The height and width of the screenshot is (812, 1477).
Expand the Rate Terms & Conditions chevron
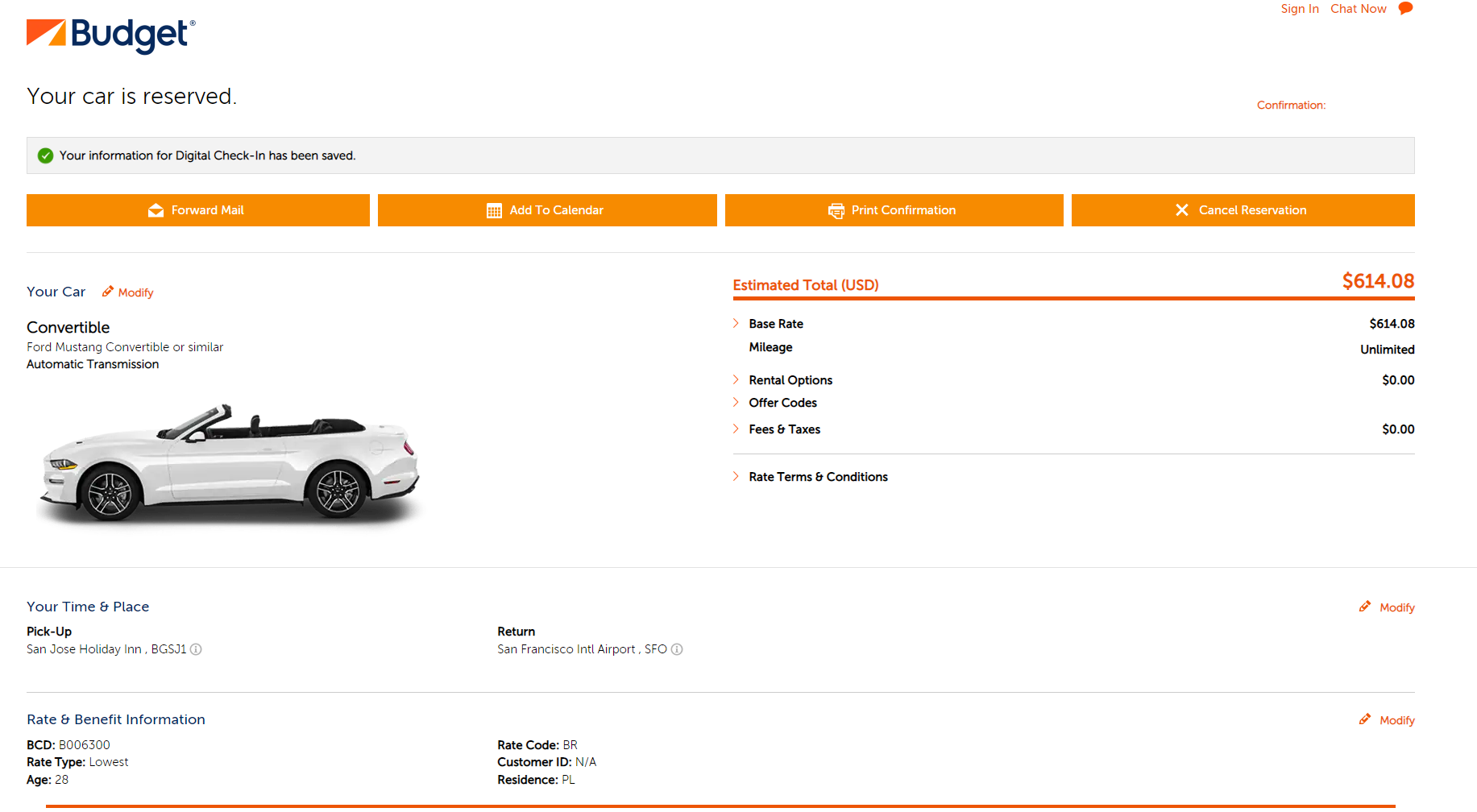(736, 476)
